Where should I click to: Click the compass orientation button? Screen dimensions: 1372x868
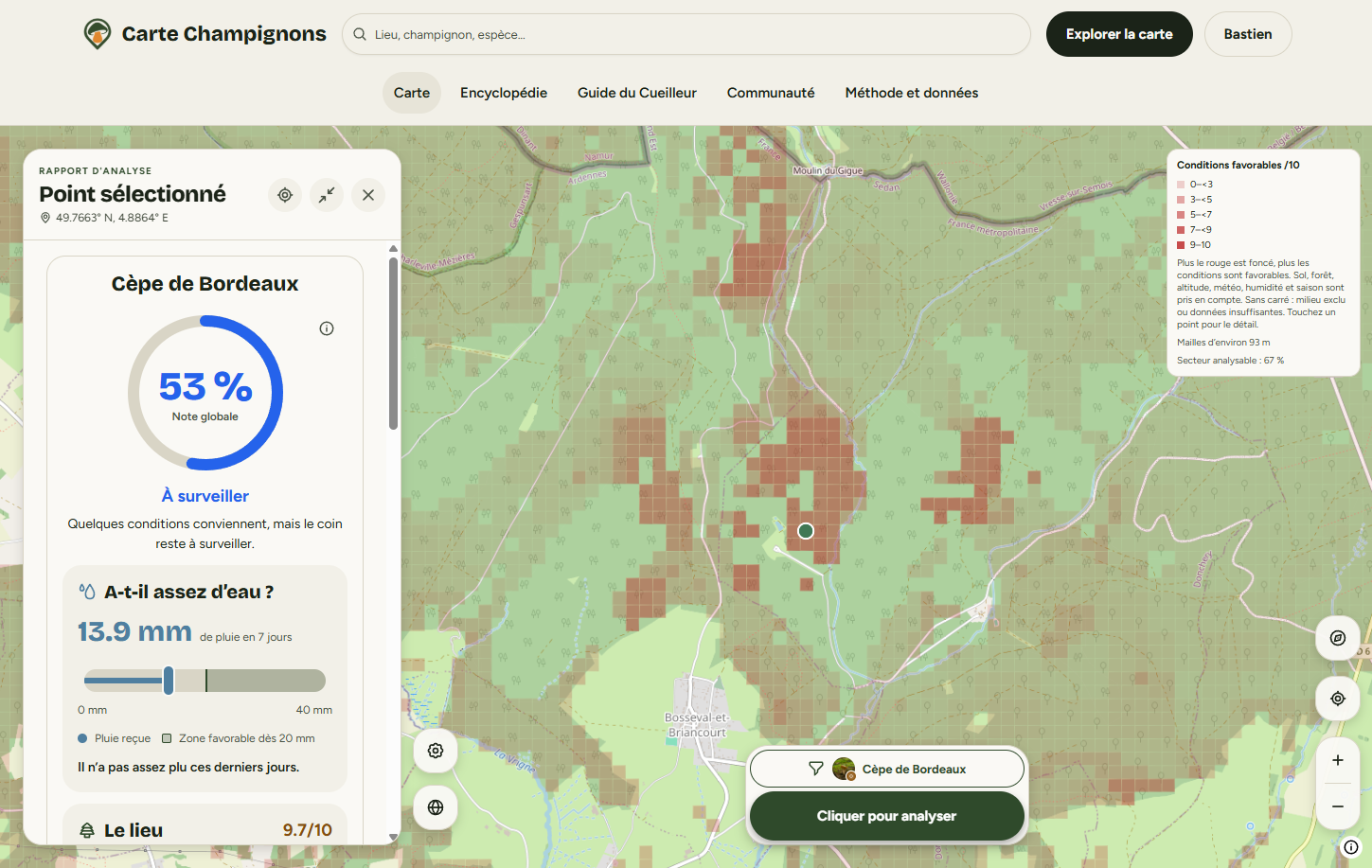[1338, 638]
